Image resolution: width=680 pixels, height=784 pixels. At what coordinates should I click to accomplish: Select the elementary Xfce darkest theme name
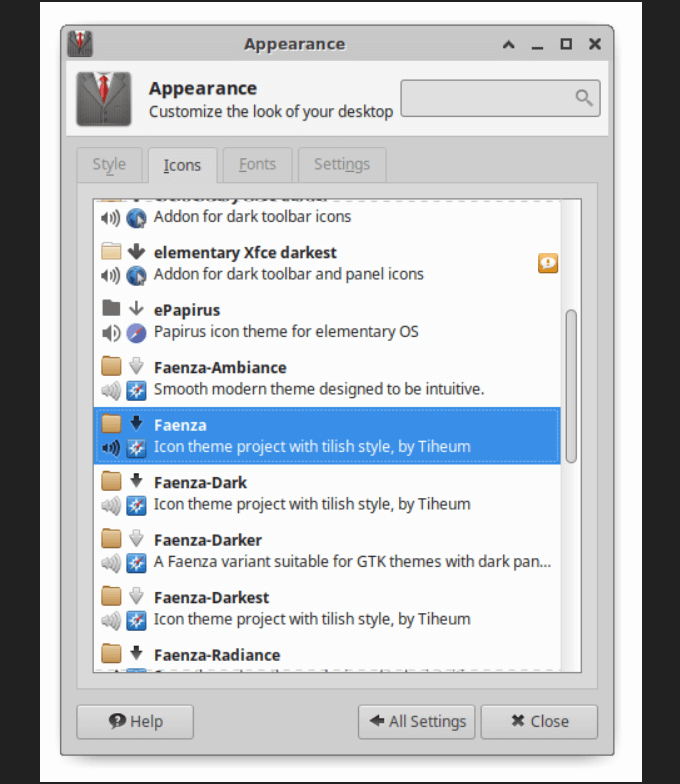tap(245, 253)
